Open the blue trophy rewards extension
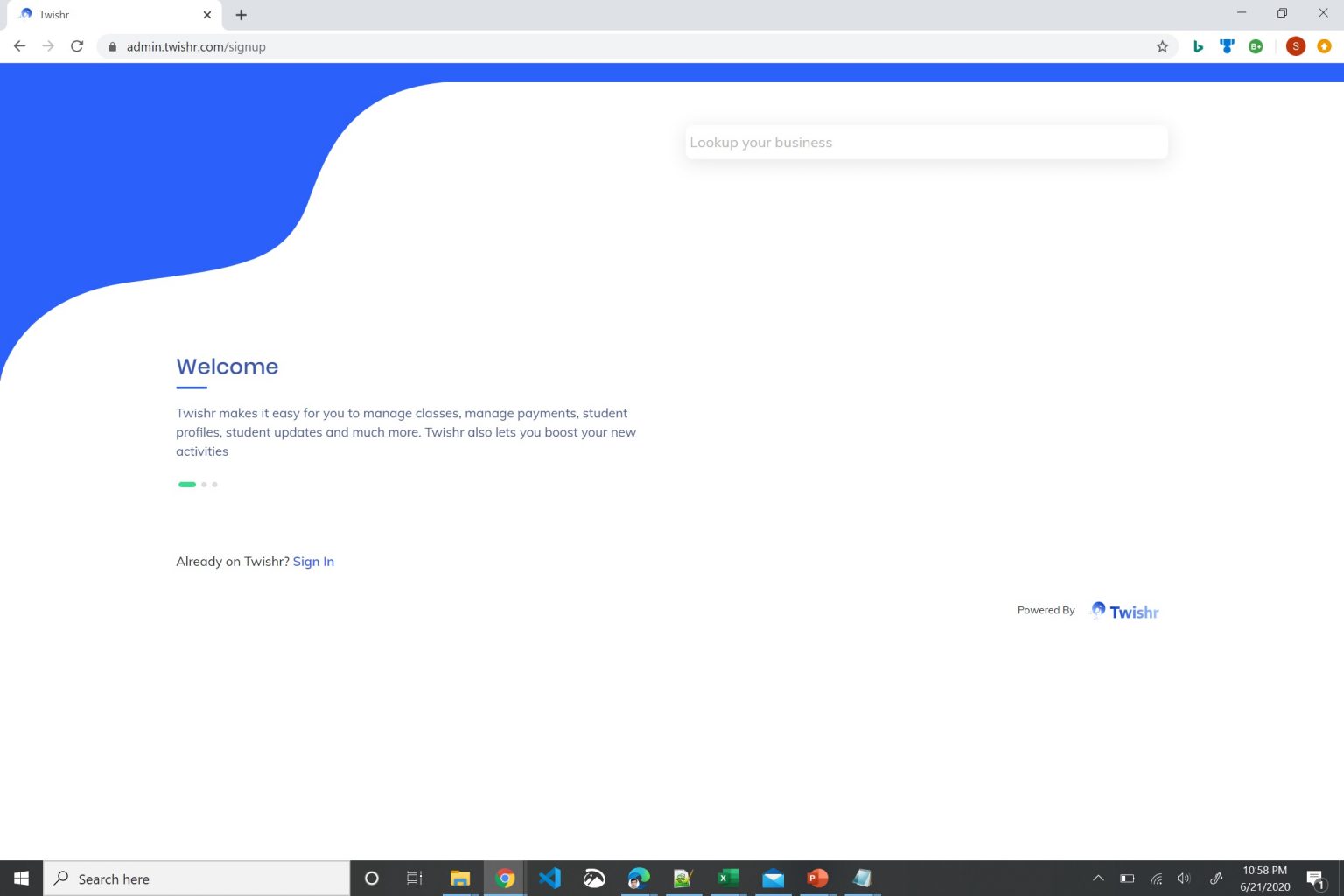 pos(1227,46)
